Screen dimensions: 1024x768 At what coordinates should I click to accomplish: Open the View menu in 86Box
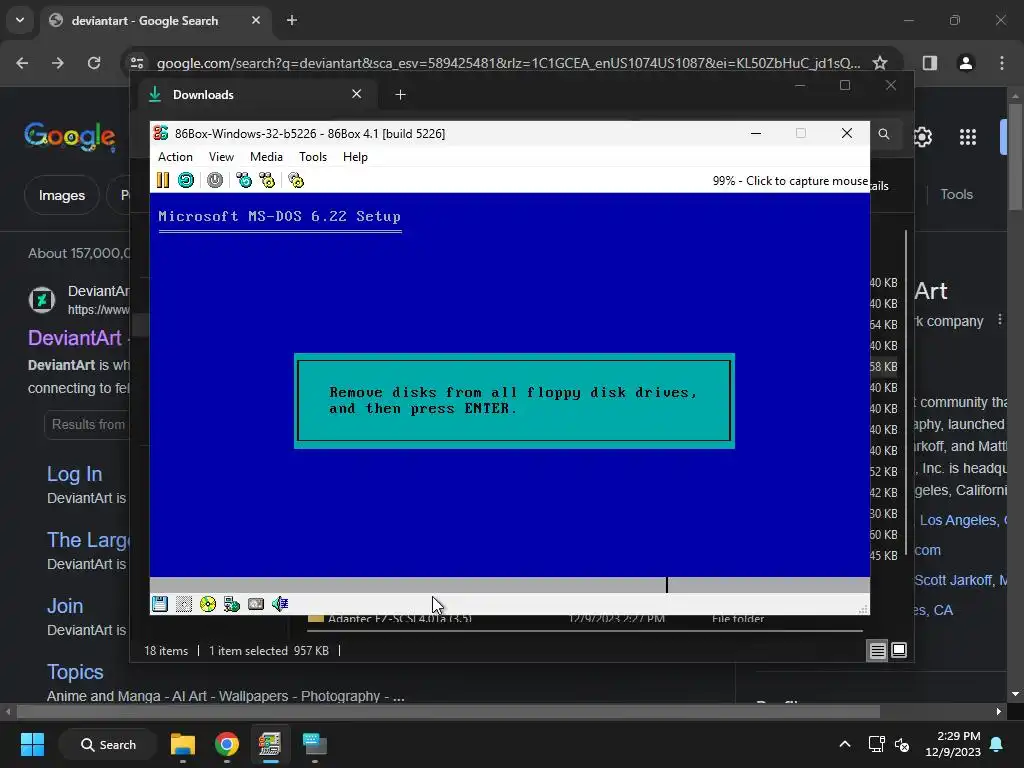pos(221,157)
